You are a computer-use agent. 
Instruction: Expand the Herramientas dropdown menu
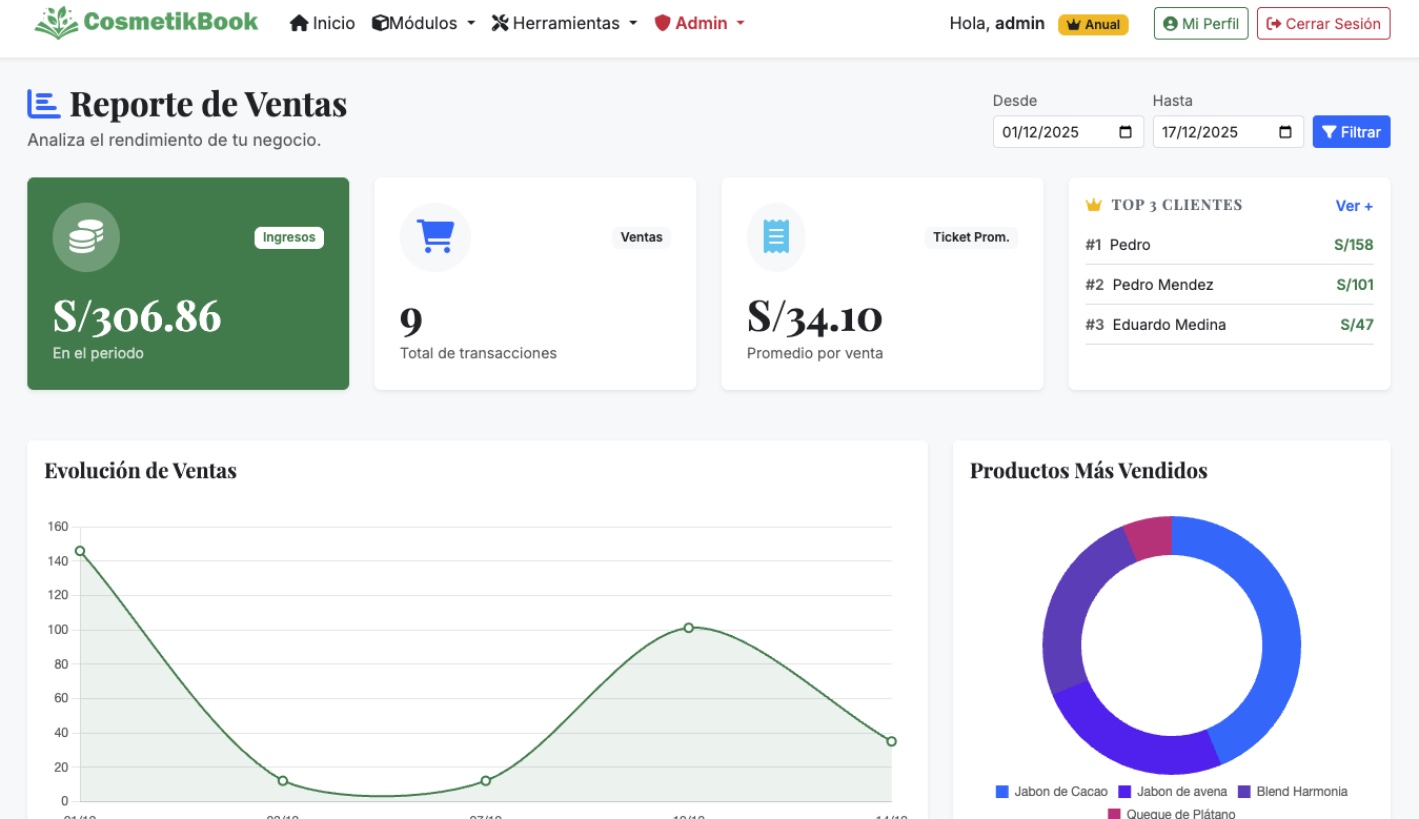tap(564, 23)
